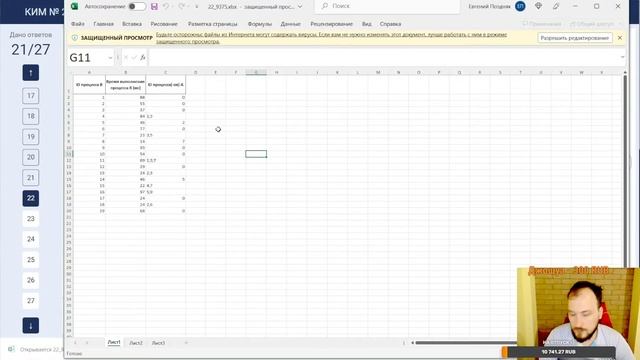The width and height of the screenshot is (640, 360).
Task: Go to question 23 in KIM sidebar
Action: (x=31, y=219)
